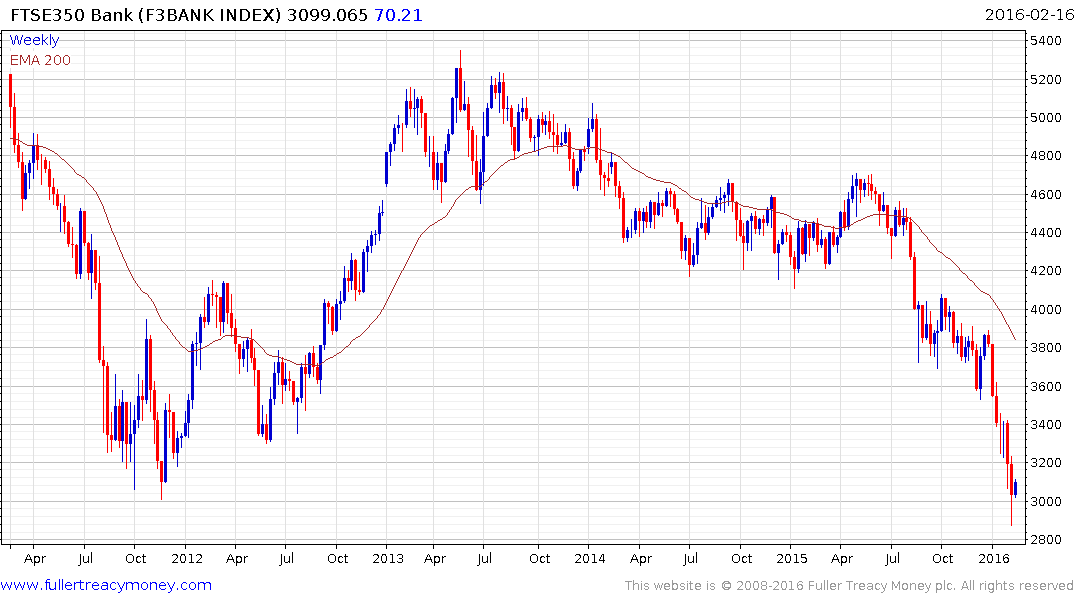This screenshot has height=600, width=1075.
Task: Click the 5000 price axis label
Action: pos(1046,118)
